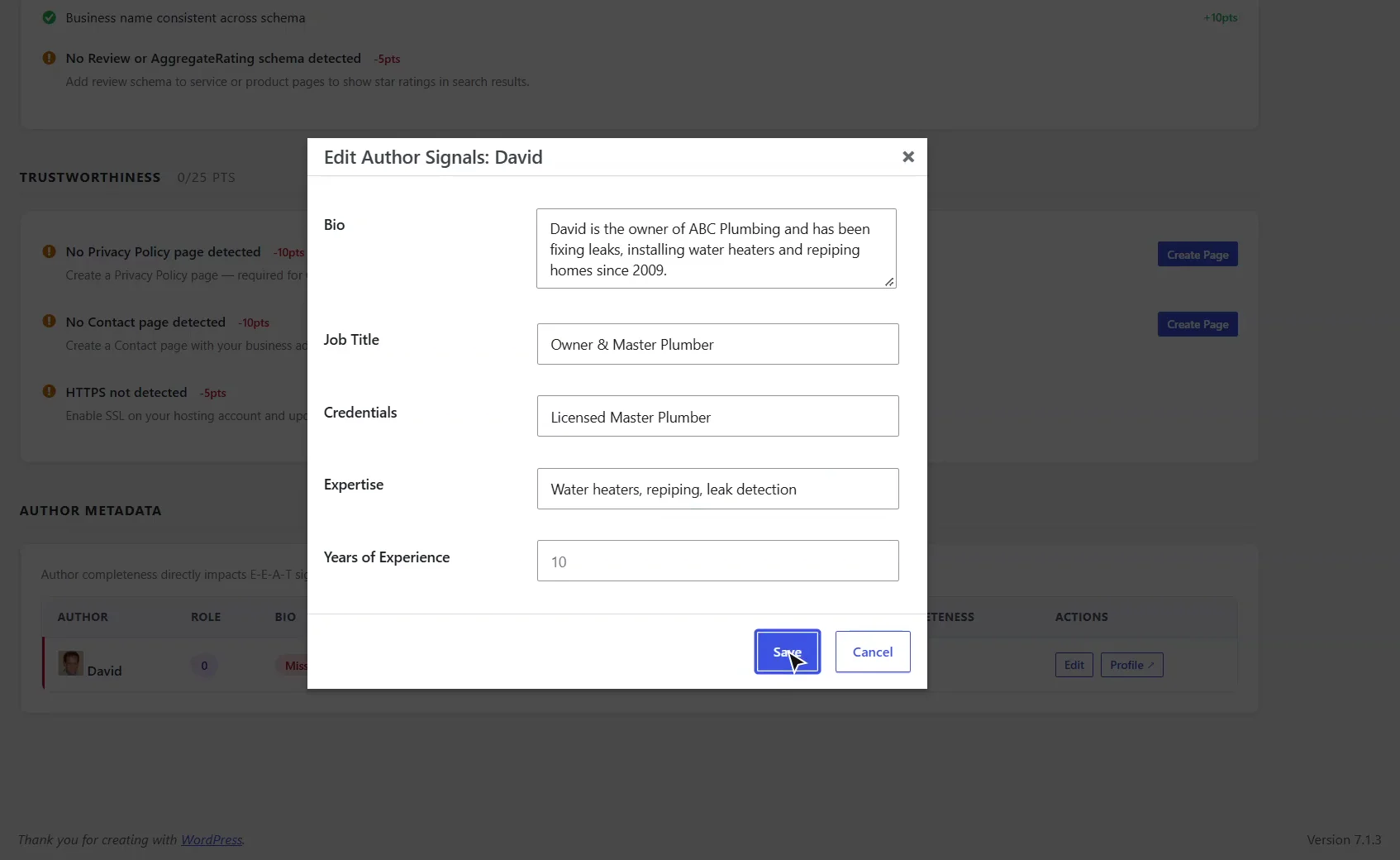This screenshot has width=1400, height=860.
Task: Save the author signals
Action: coord(787,652)
